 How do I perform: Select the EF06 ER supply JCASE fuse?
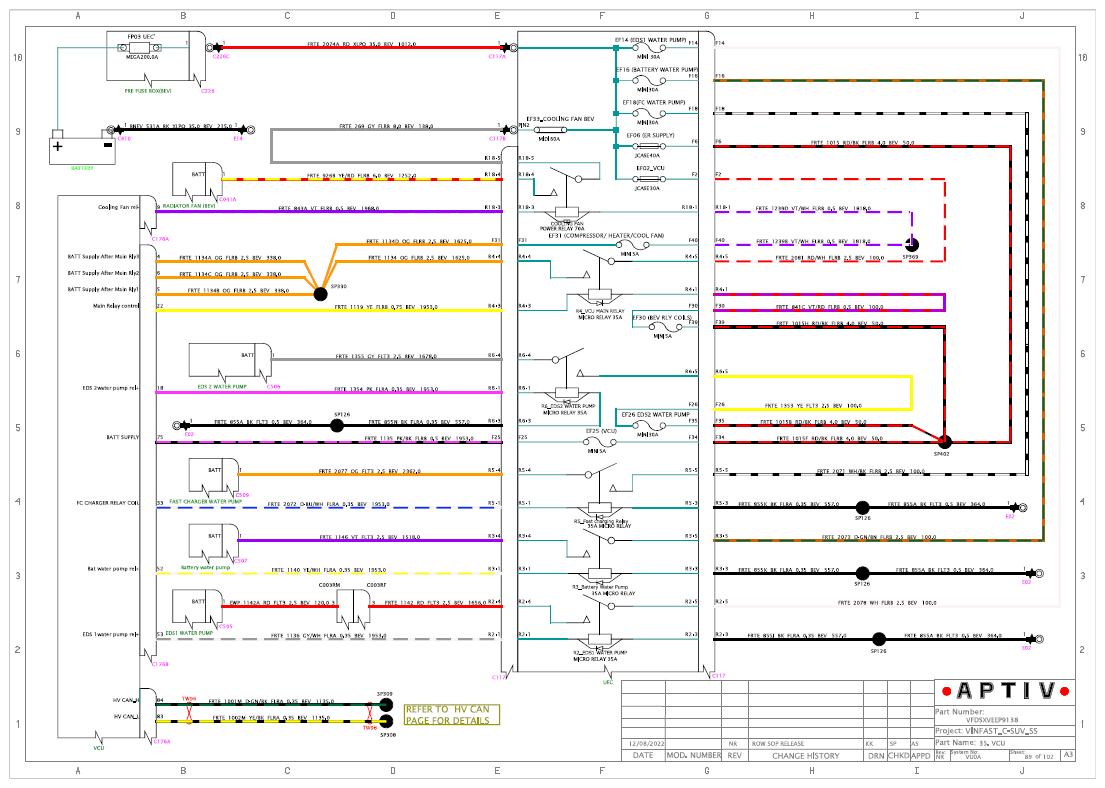point(649,147)
